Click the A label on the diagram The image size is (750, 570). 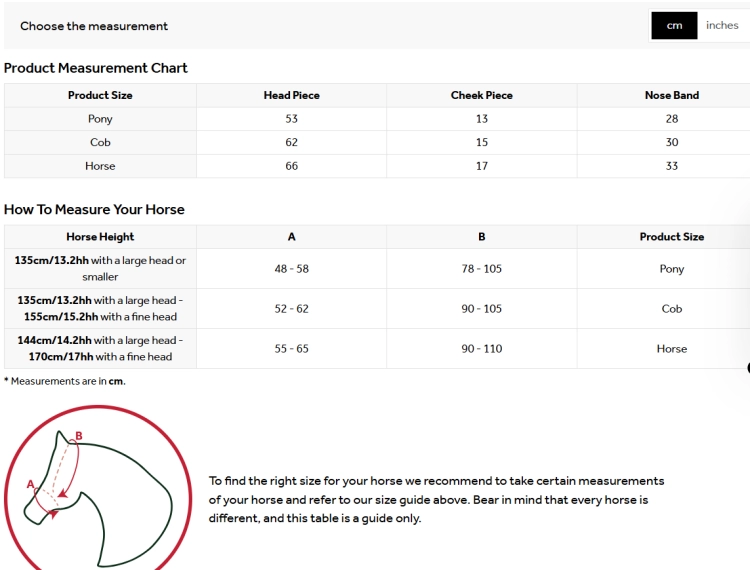[31, 484]
